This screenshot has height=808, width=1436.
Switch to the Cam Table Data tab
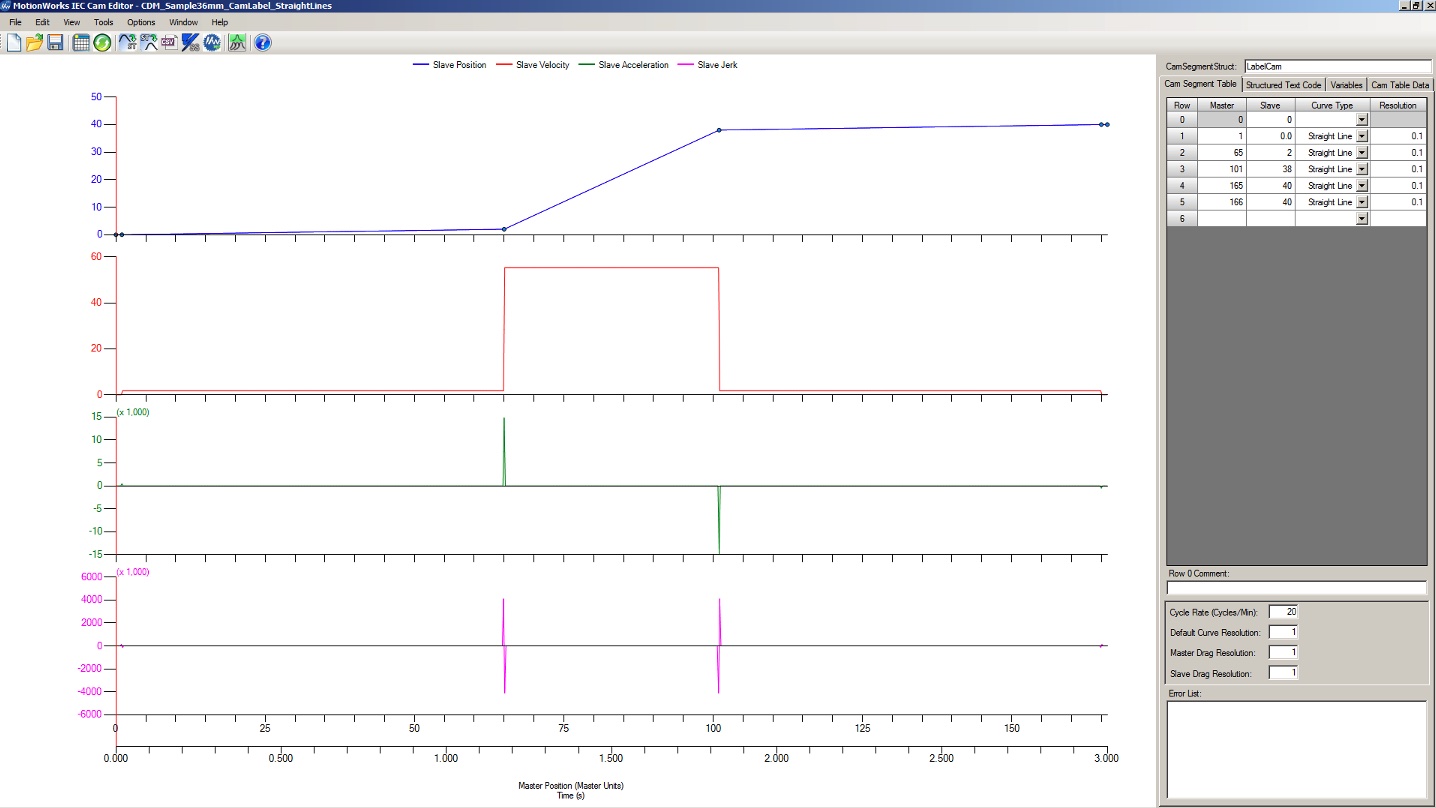(1400, 85)
